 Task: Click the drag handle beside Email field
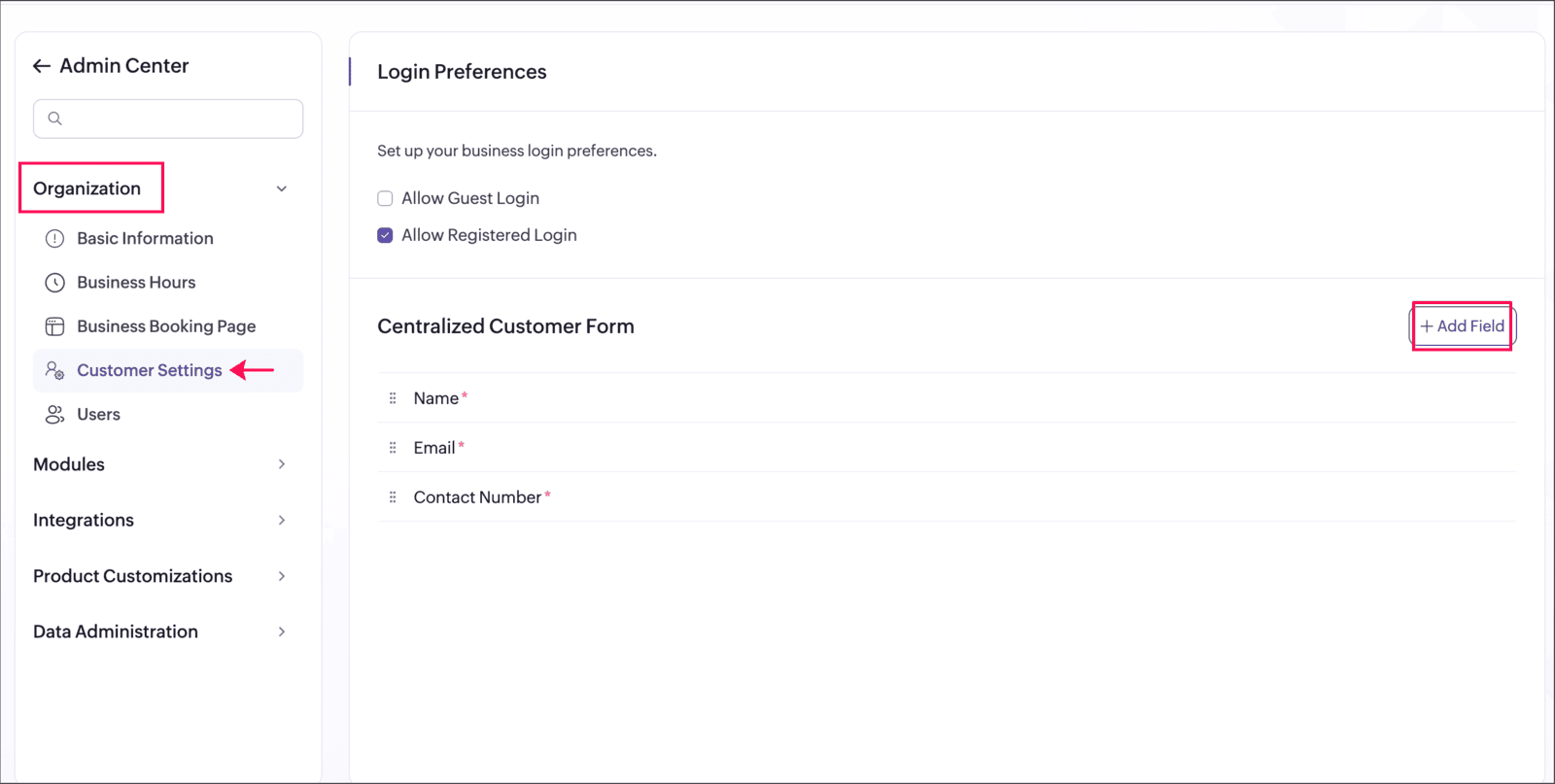(393, 448)
